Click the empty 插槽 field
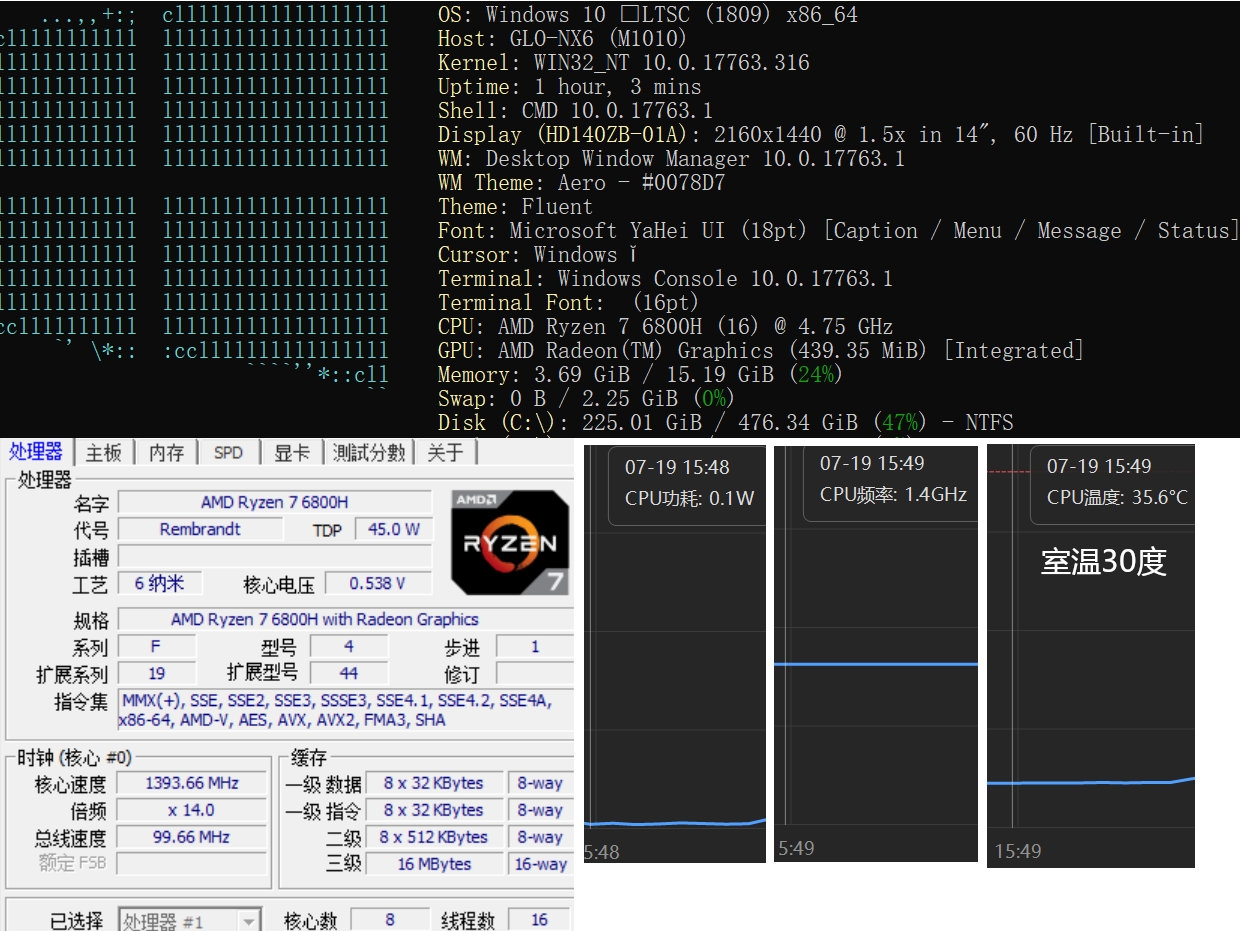The width and height of the screenshot is (1240, 931). pyautogui.click(x=275, y=556)
